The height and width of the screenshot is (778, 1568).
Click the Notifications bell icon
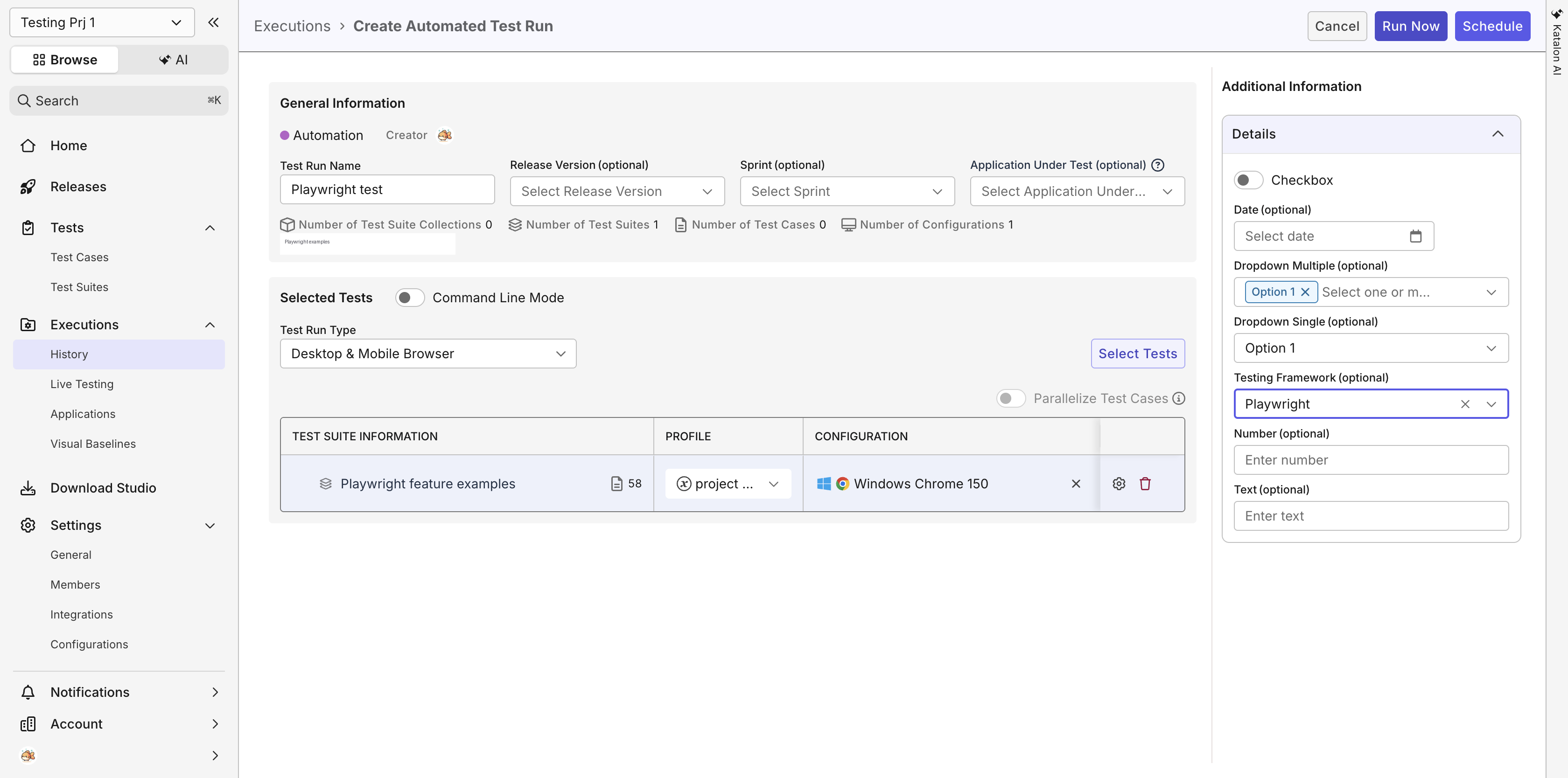28,692
